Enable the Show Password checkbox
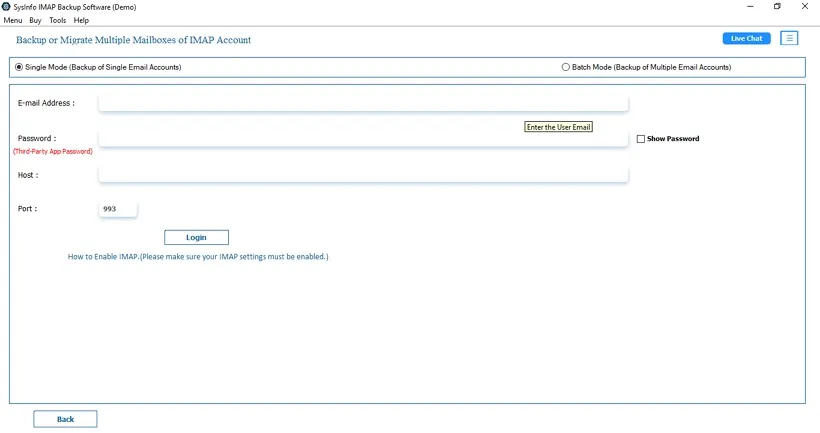This screenshot has height=433, width=820. (641, 139)
